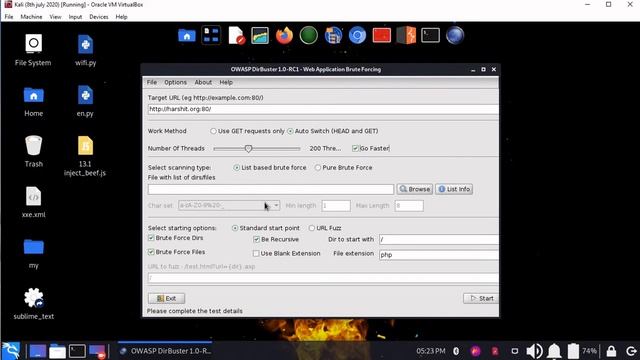
Task: Open the Kali applications menu icon
Action: coord(11,351)
